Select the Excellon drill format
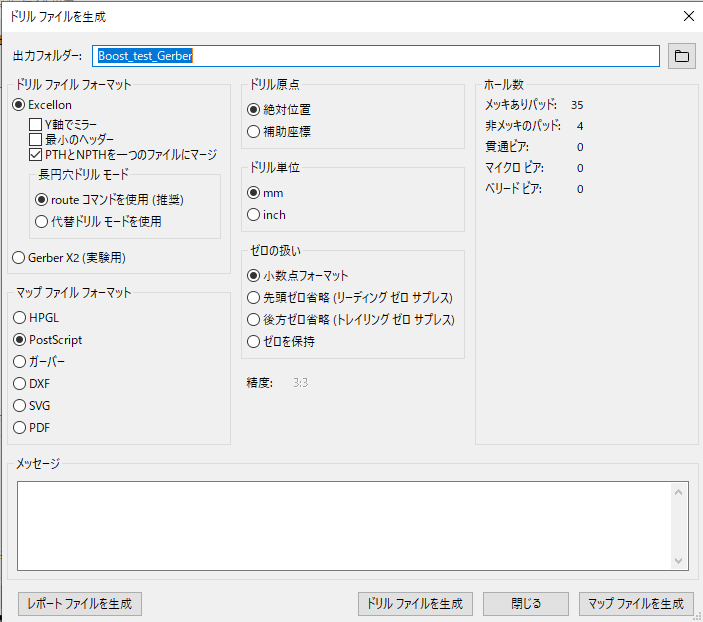 point(42,105)
